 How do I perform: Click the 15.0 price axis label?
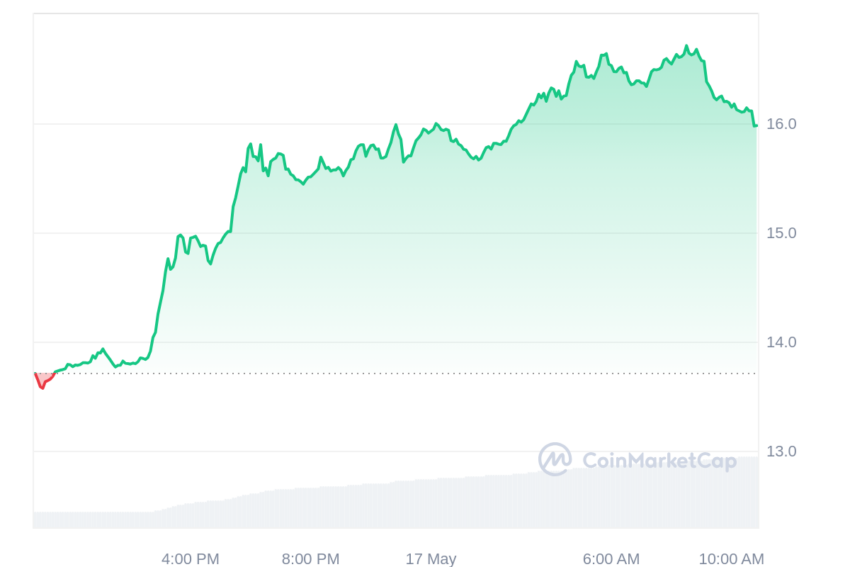click(x=781, y=233)
